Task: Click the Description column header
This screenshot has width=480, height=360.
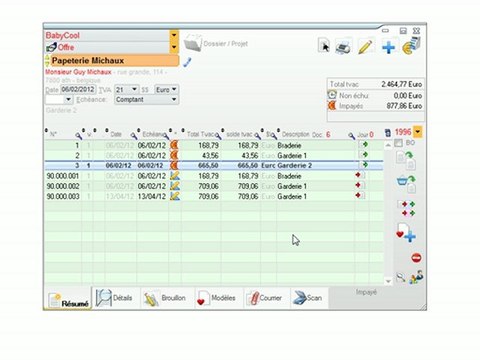Action: pos(295,134)
